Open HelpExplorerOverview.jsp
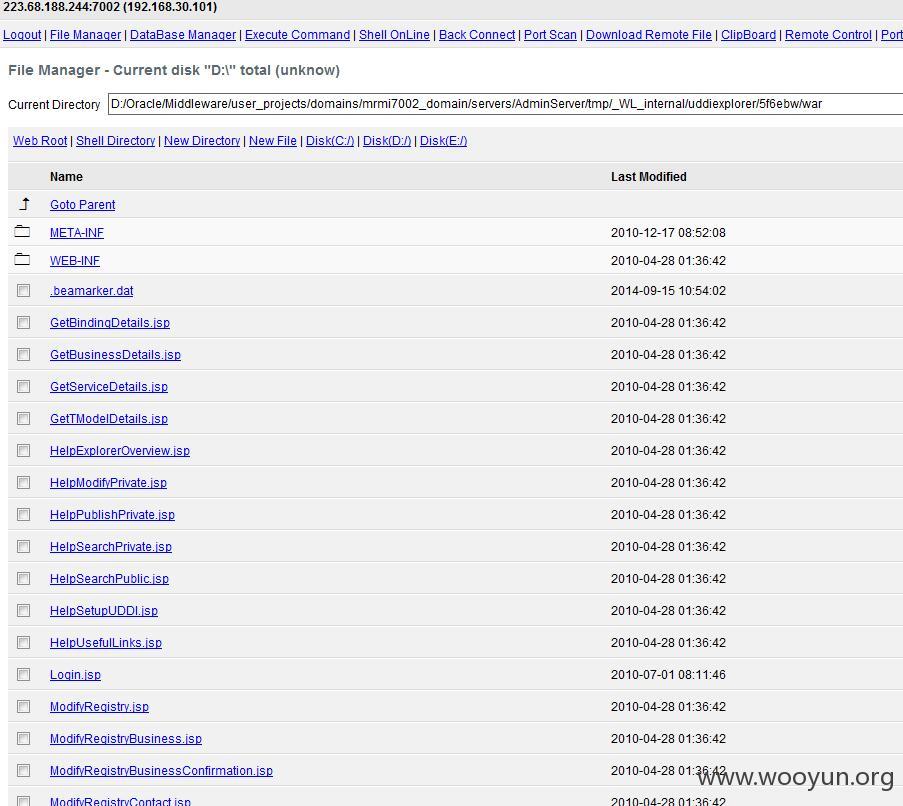The height and width of the screenshot is (806, 903). (119, 450)
